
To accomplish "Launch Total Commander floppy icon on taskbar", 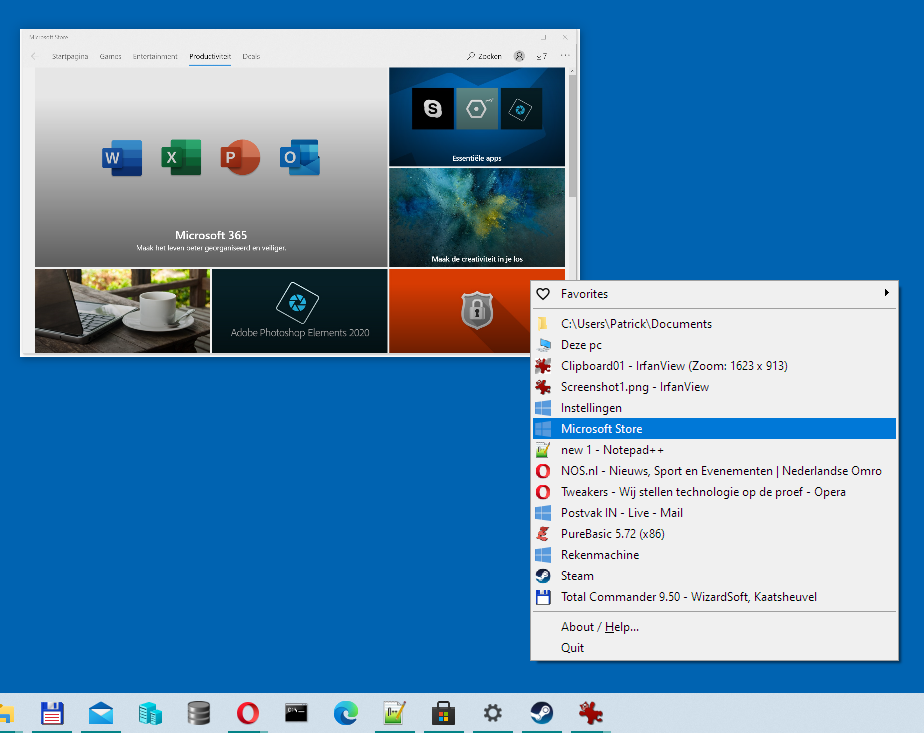I will pos(52,713).
